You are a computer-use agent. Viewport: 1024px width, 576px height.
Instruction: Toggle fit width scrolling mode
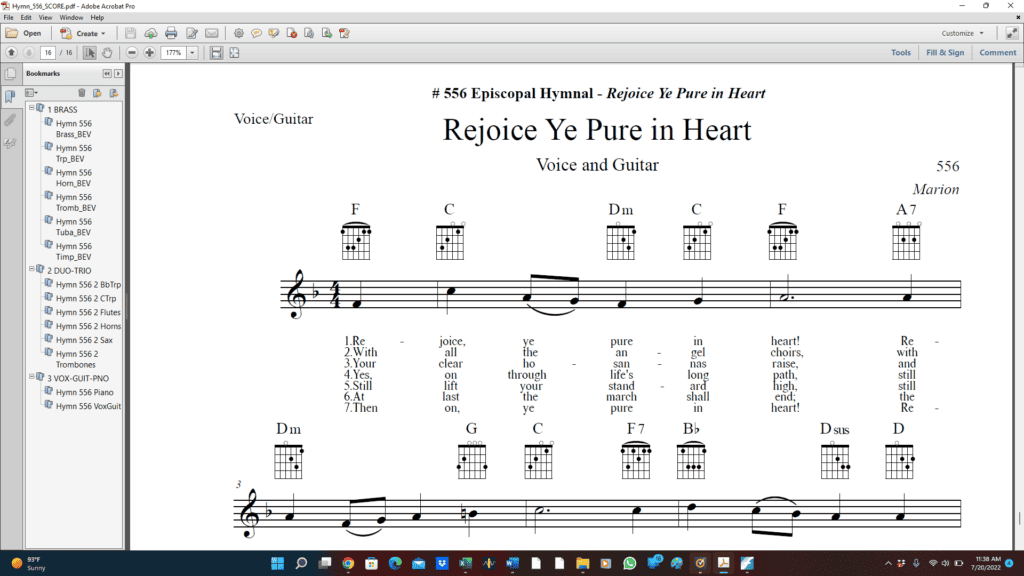(216, 52)
